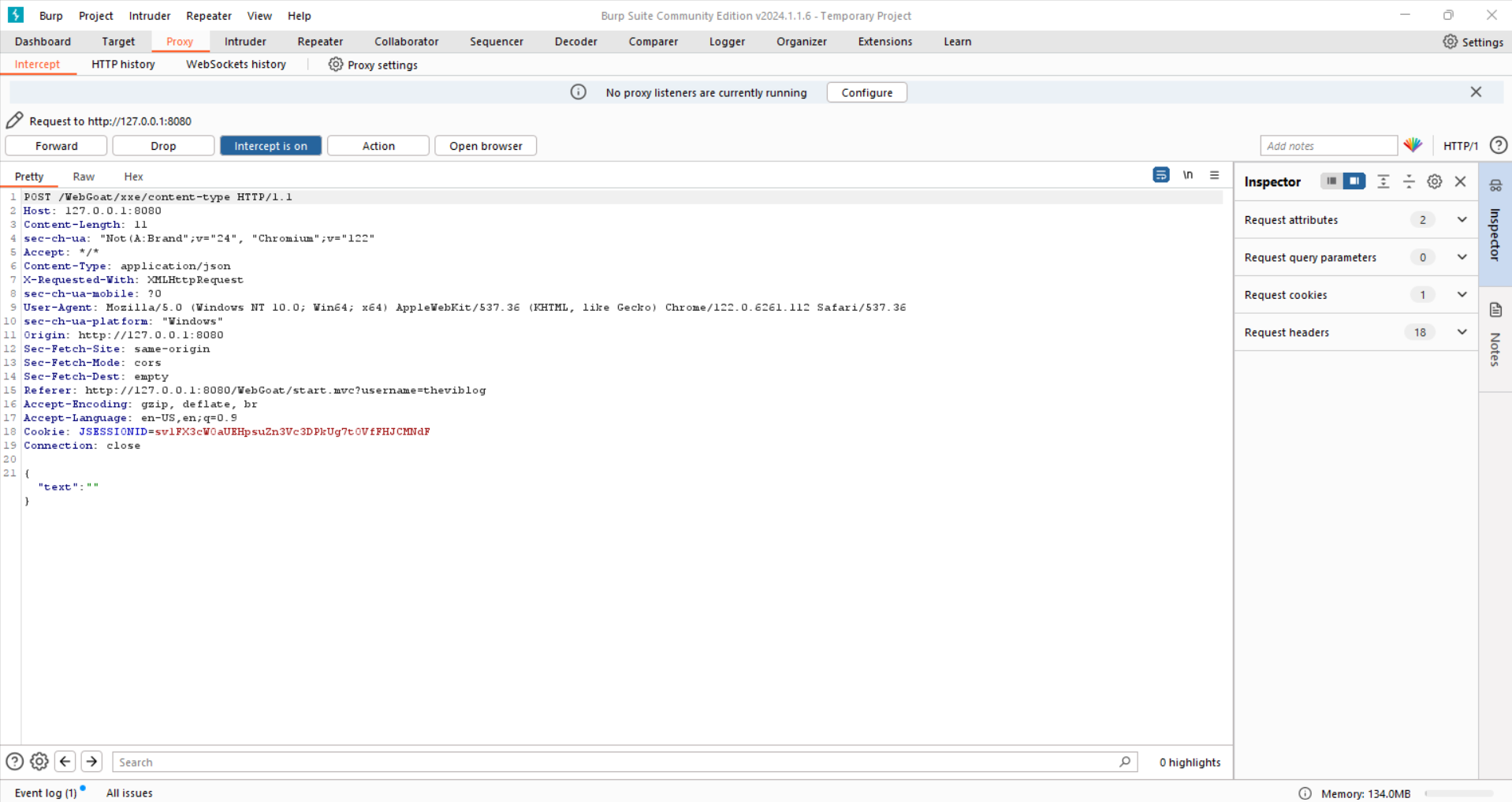Open All issues in status bar
This screenshot has width=1512, height=802.
(129, 793)
